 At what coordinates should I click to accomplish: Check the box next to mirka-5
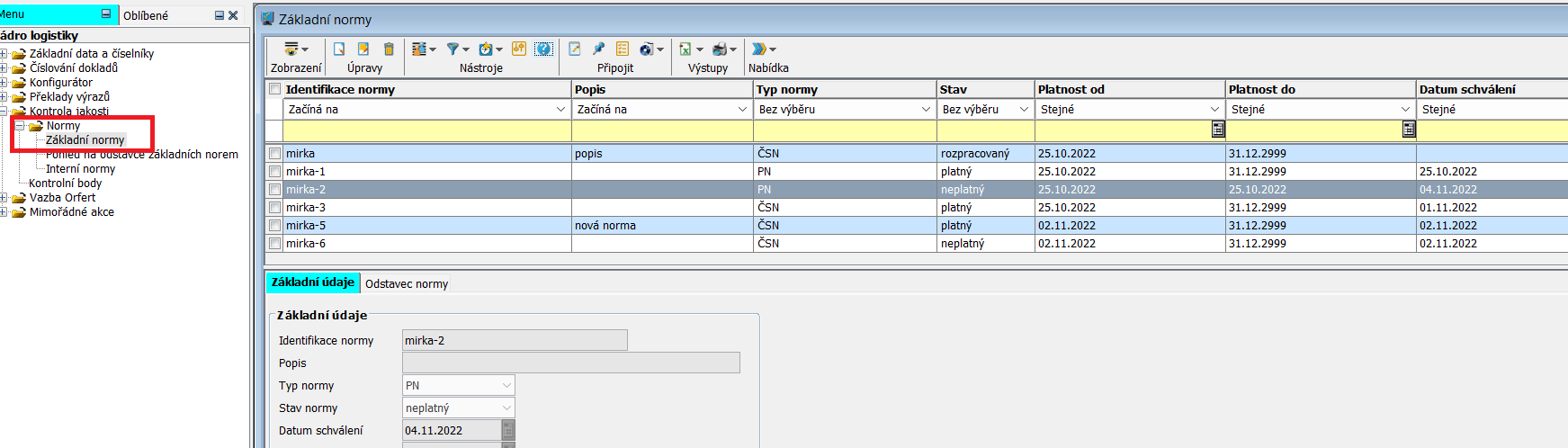[275, 226]
